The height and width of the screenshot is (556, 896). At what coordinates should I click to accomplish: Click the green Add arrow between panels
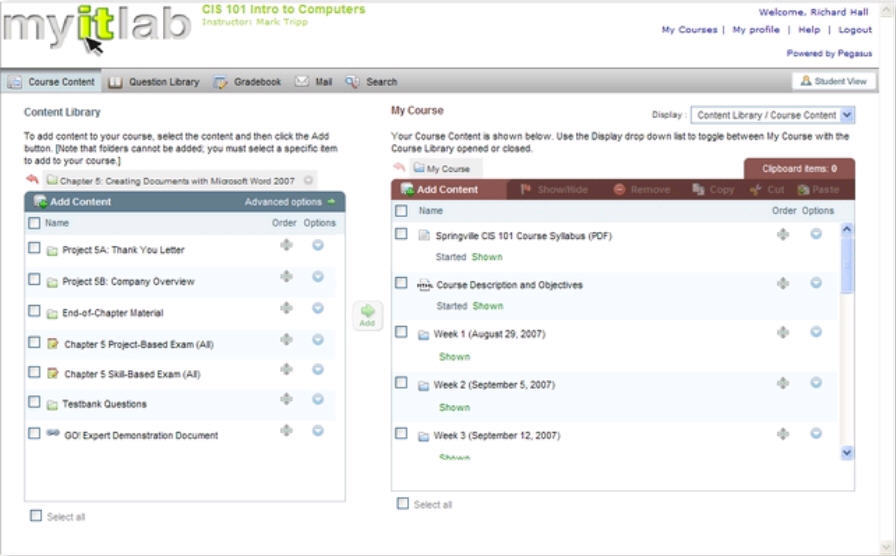click(367, 315)
